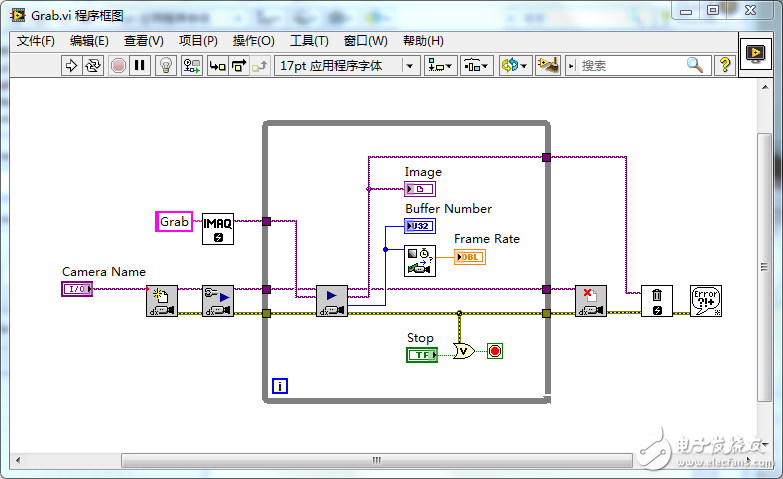783x479 pixels.
Task: Click the Step Into button
Action: pyautogui.click(x=218, y=65)
